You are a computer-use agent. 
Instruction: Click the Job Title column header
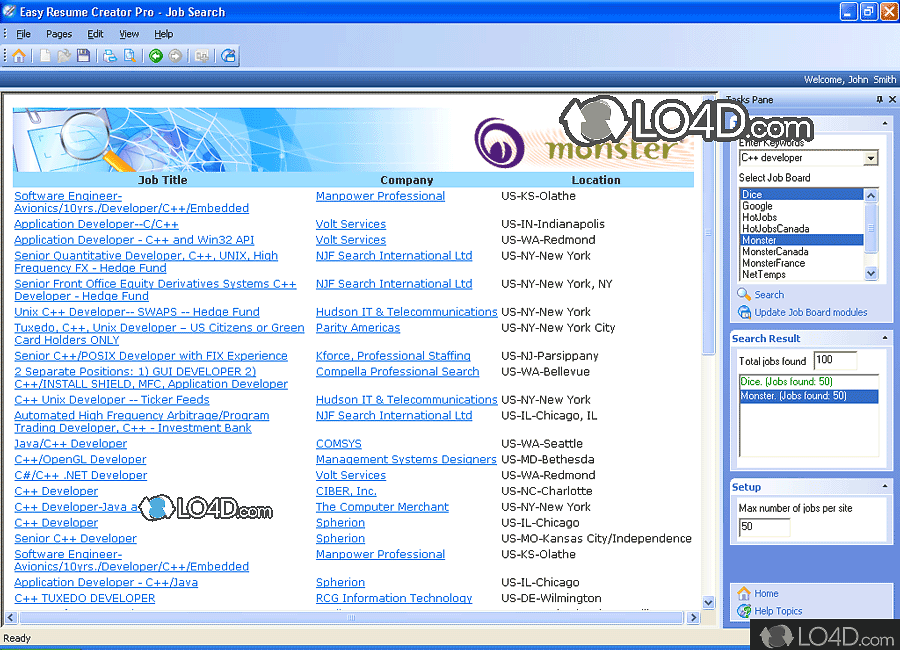[162, 180]
